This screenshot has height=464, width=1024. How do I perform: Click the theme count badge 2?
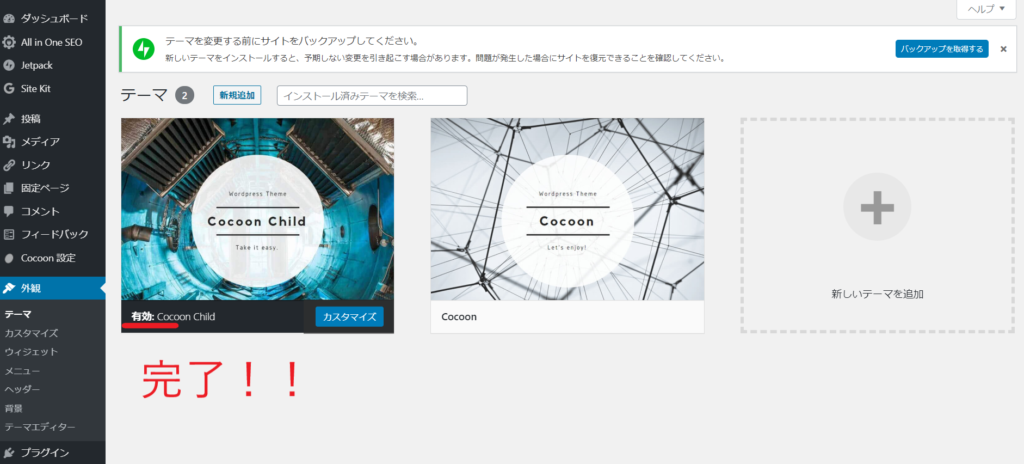pyautogui.click(x=185, y=95)
